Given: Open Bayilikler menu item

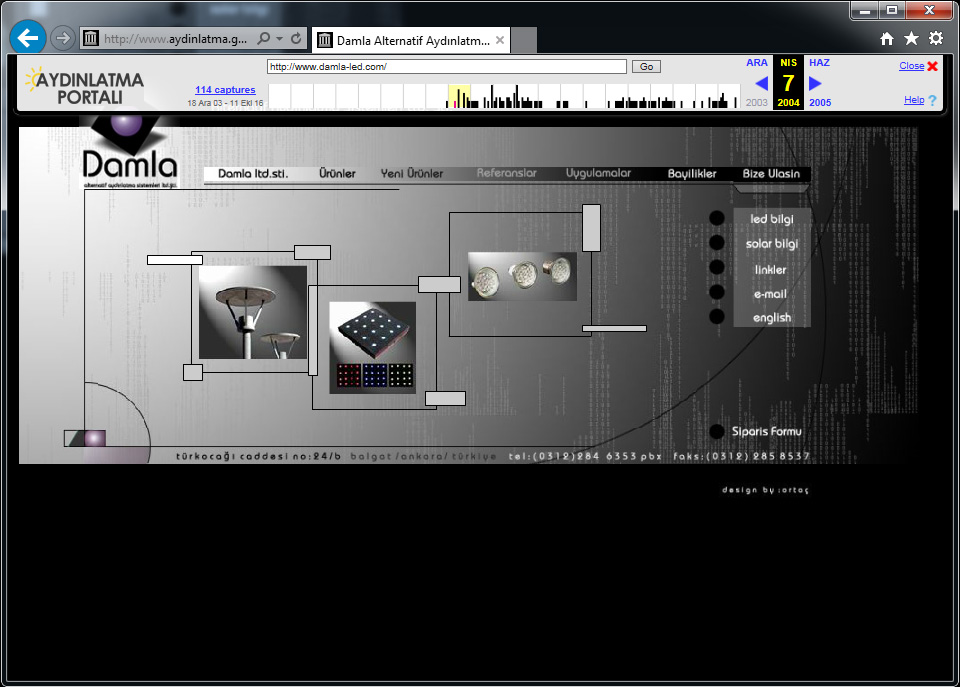Looking at the screenshot, I should 692,174.
